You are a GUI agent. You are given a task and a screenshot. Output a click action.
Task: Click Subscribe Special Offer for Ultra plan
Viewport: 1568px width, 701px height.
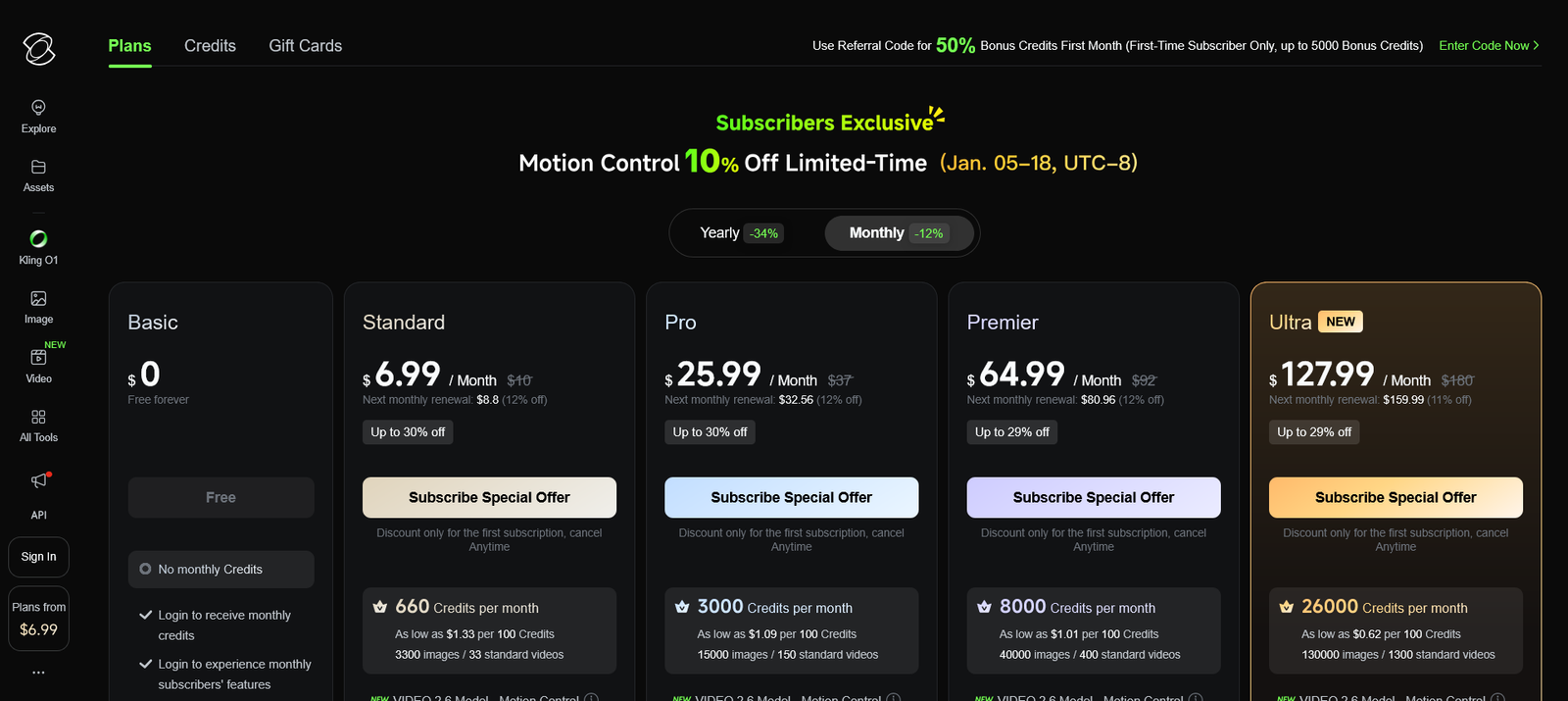1396,498
